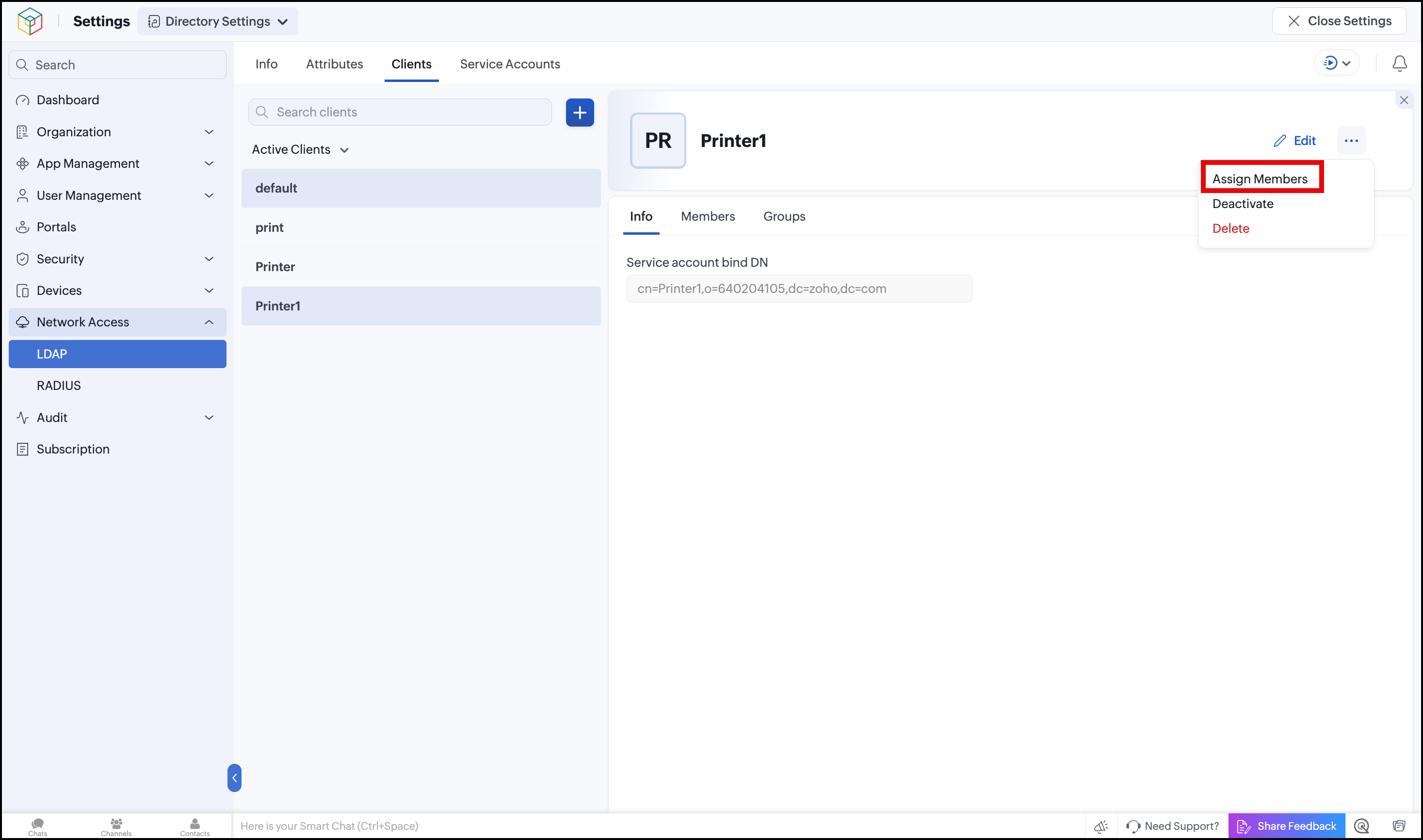Click the Dashboard gauge icon
The height and width of the screenshot is (840, 1423).
click(23, 100)
